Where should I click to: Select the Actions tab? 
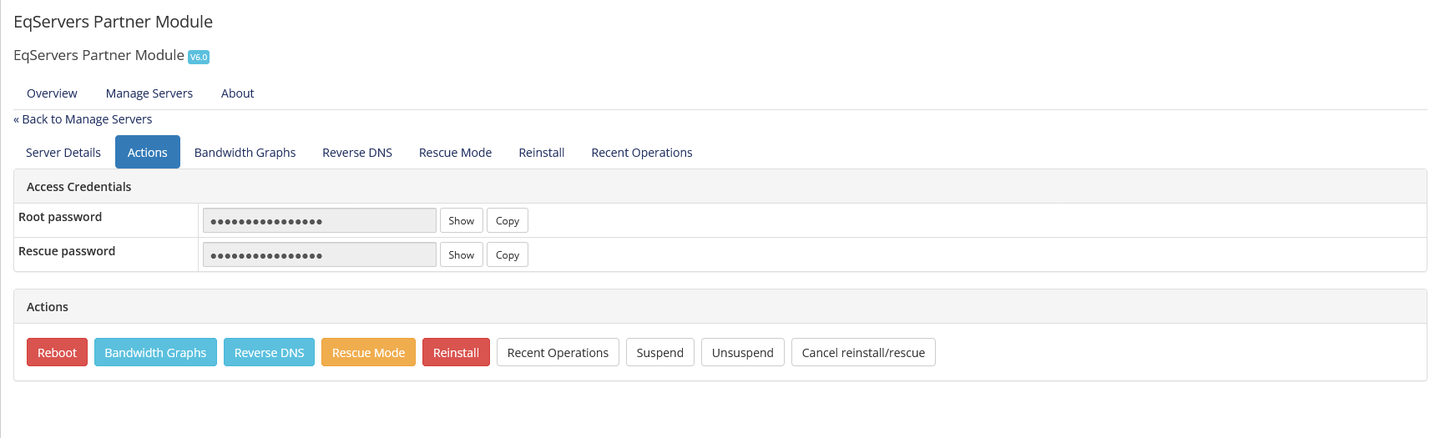click(148, 152)
